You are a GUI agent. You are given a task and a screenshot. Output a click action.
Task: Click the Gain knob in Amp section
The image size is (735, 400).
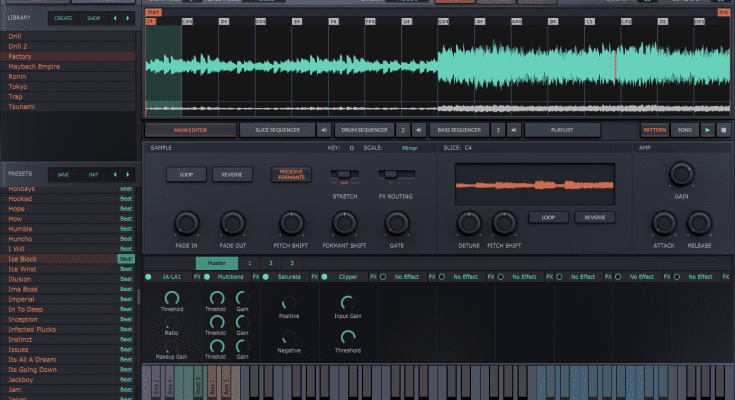tap(681, 174)
